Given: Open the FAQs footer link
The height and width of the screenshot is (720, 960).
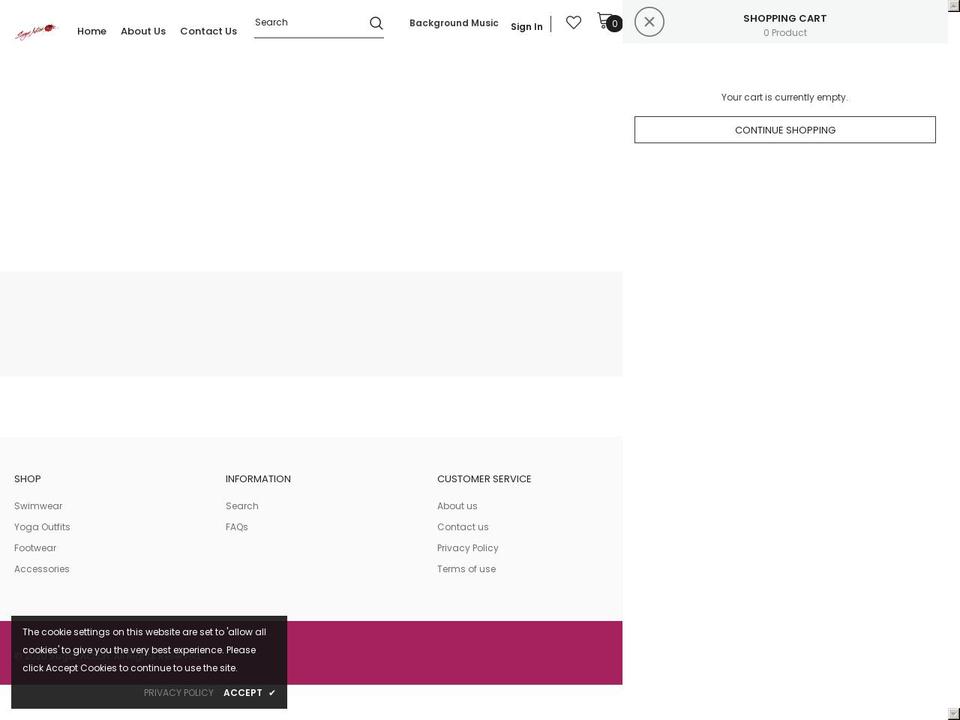Looking at the screenshot, I should (236, 527).
